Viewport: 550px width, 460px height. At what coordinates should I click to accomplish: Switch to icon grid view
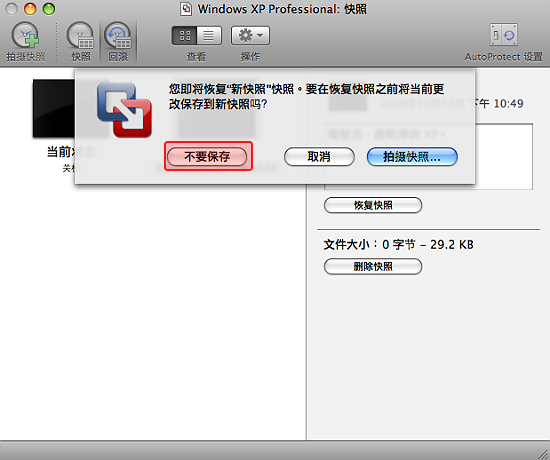point(185,35)
